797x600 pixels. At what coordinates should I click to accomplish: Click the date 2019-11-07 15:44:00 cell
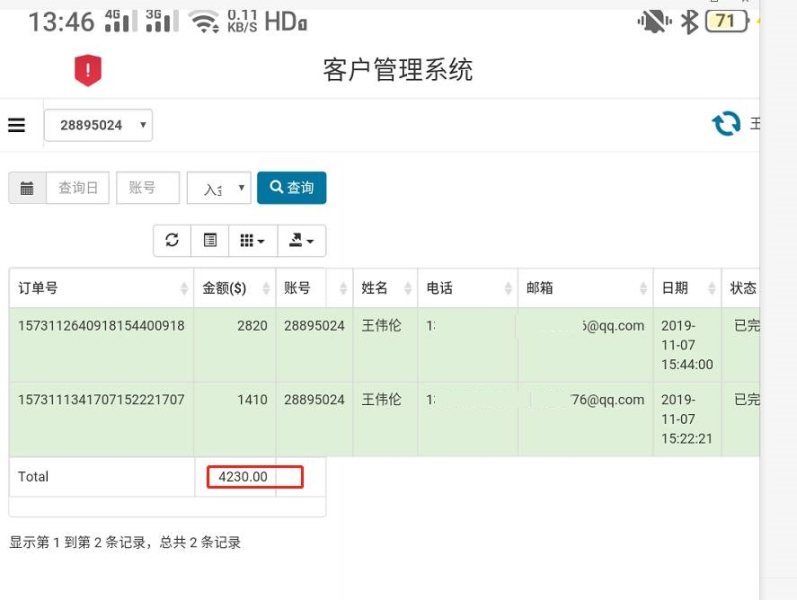[687, 345]
